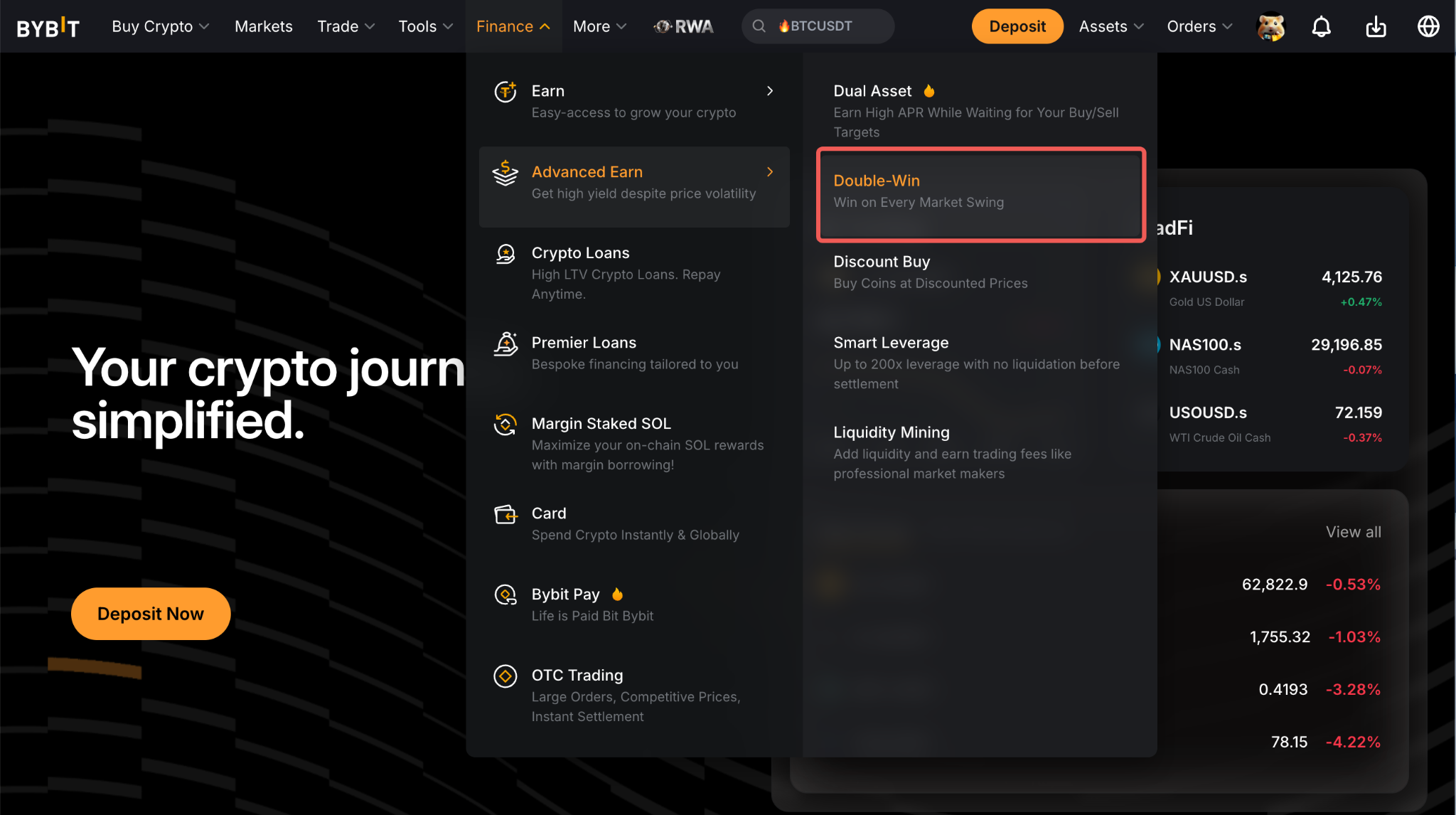The image size is (1456, 815).
Task: Open the Orders dropdown
Action: tap(1199, 26)
